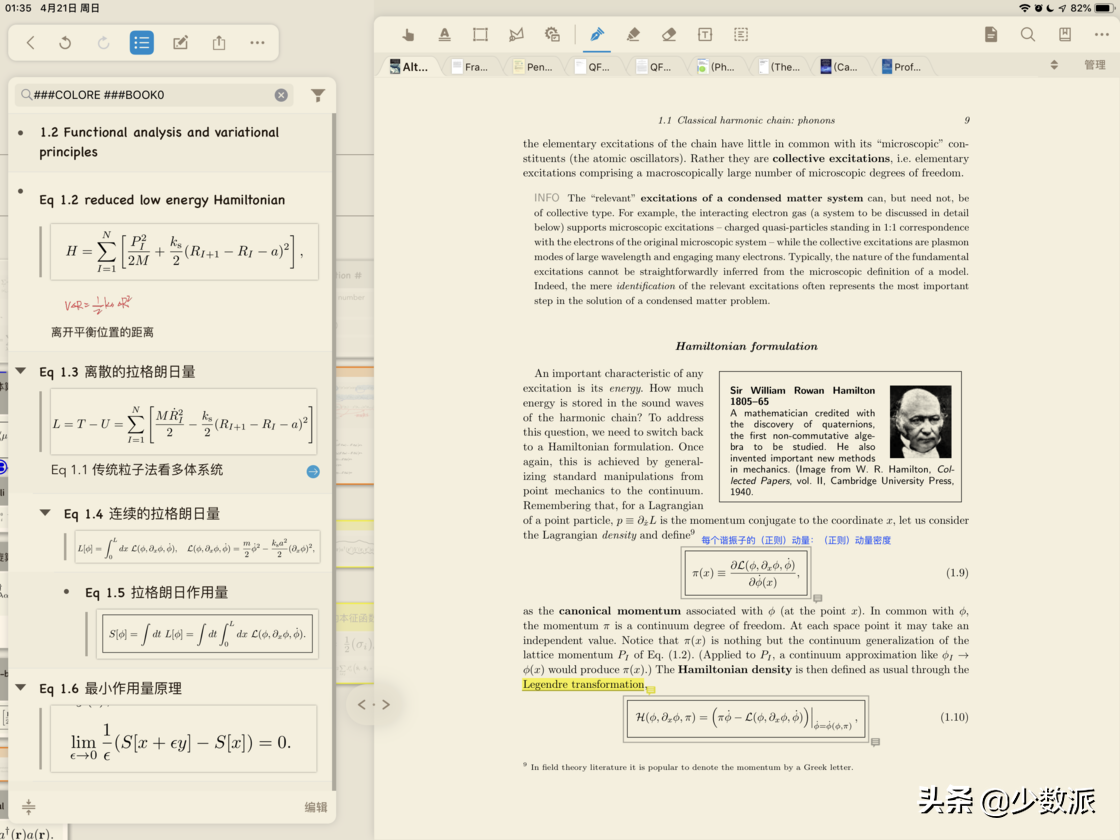
Task: Tap the 管理 manage tabs button
Action: (1094, 65)
